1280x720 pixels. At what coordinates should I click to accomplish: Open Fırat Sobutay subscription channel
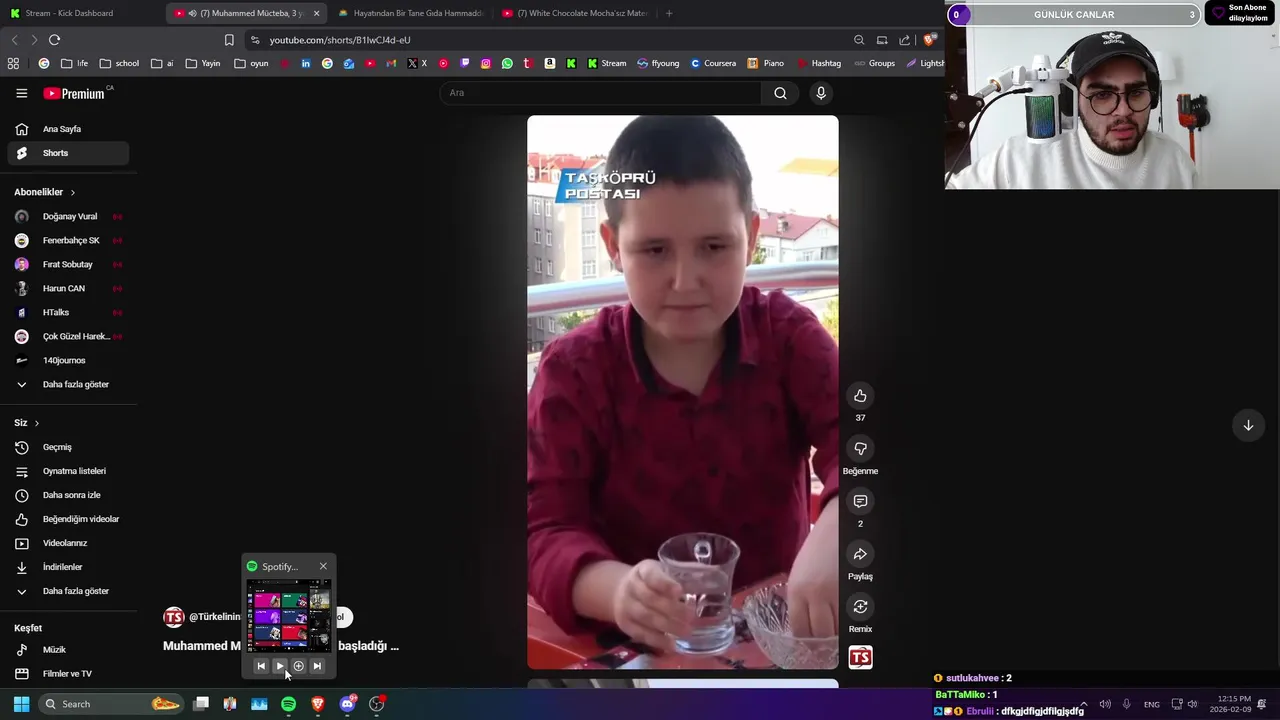coord(68,264)
